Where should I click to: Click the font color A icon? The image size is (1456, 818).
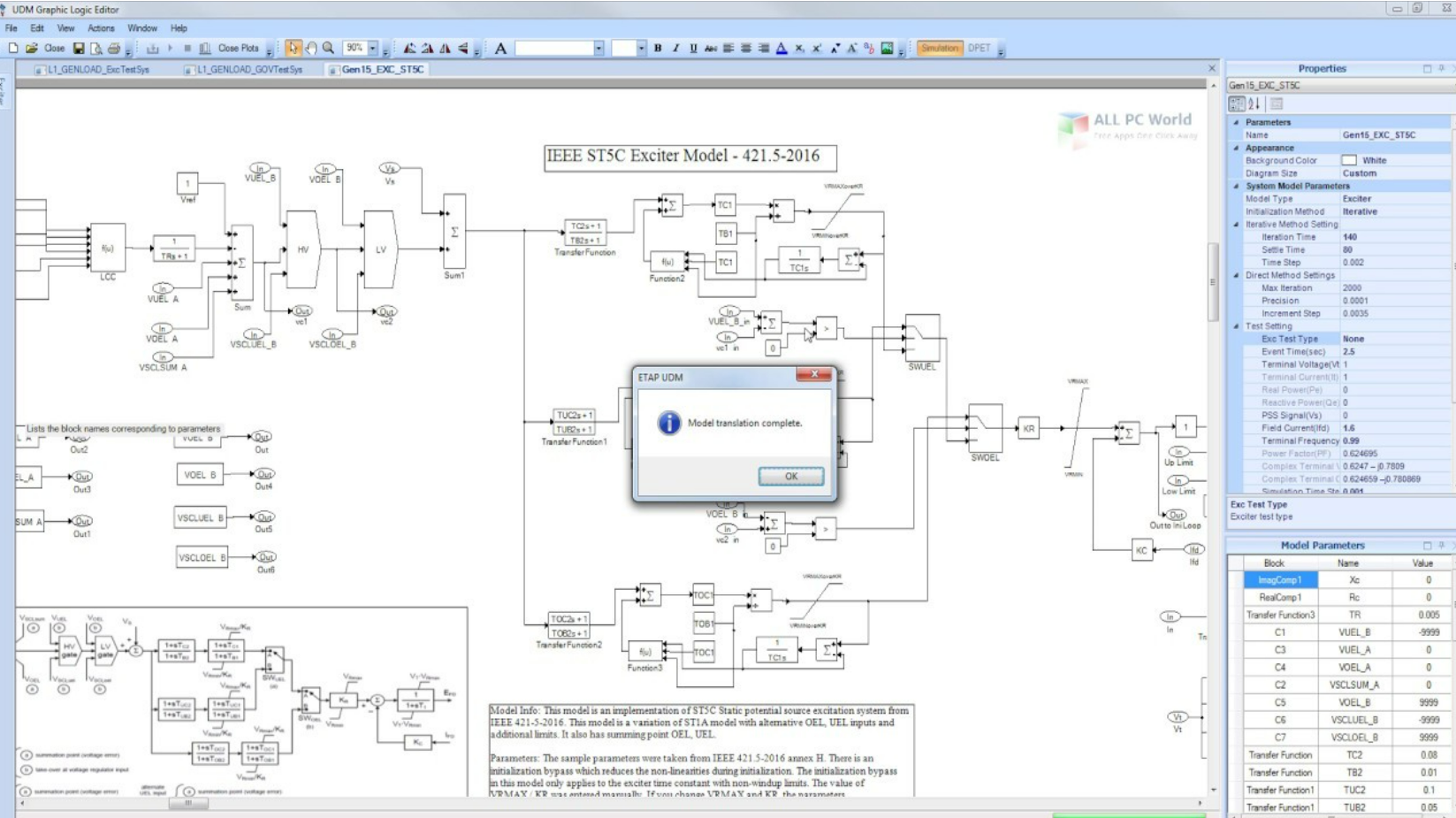(781, 49)
